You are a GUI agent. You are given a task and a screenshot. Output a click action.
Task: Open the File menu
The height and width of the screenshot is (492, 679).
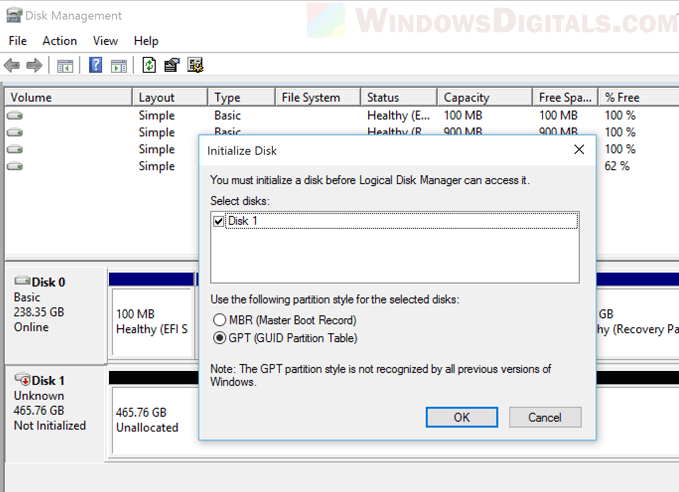18,41
